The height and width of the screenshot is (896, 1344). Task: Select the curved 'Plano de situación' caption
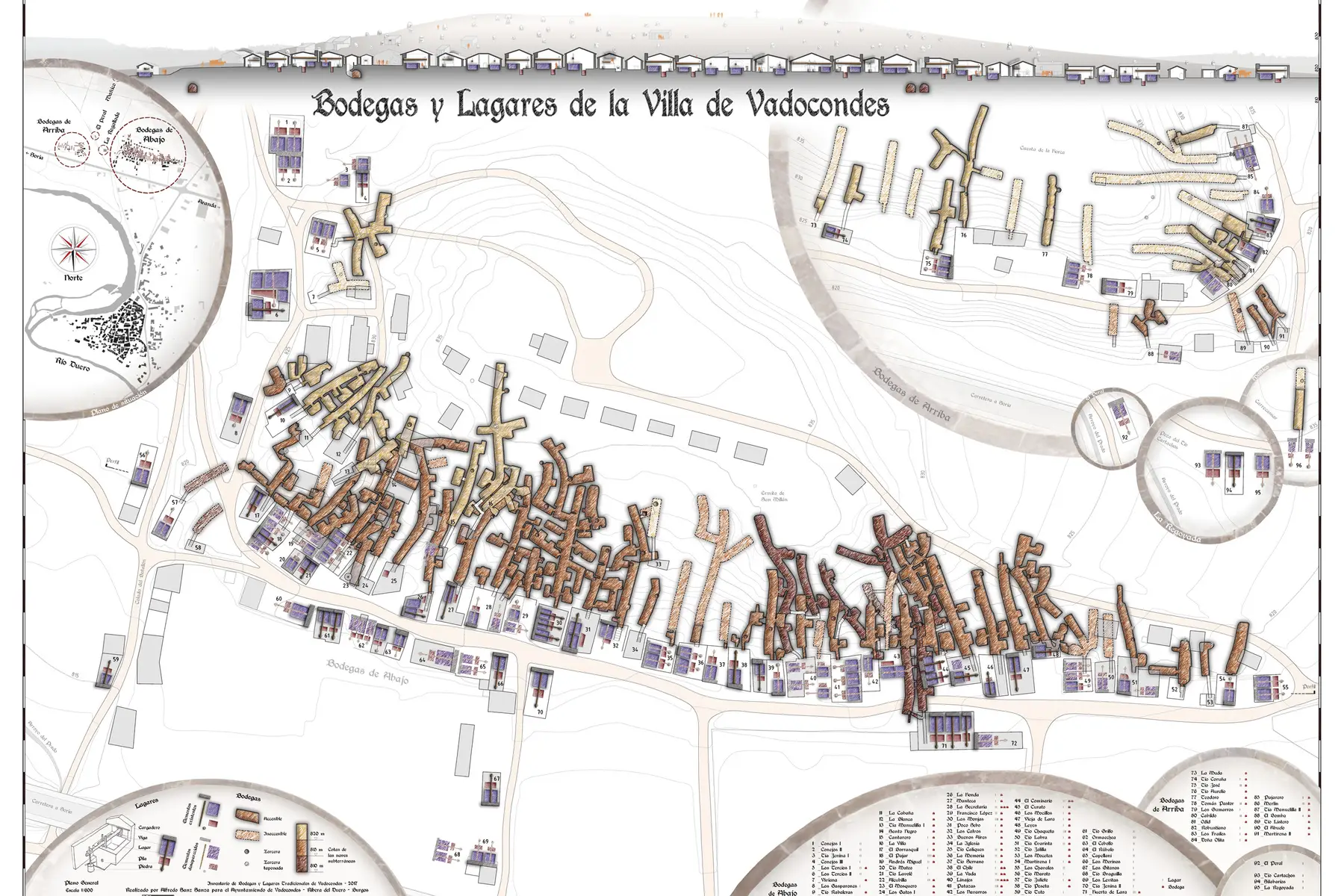coord(119,404)
